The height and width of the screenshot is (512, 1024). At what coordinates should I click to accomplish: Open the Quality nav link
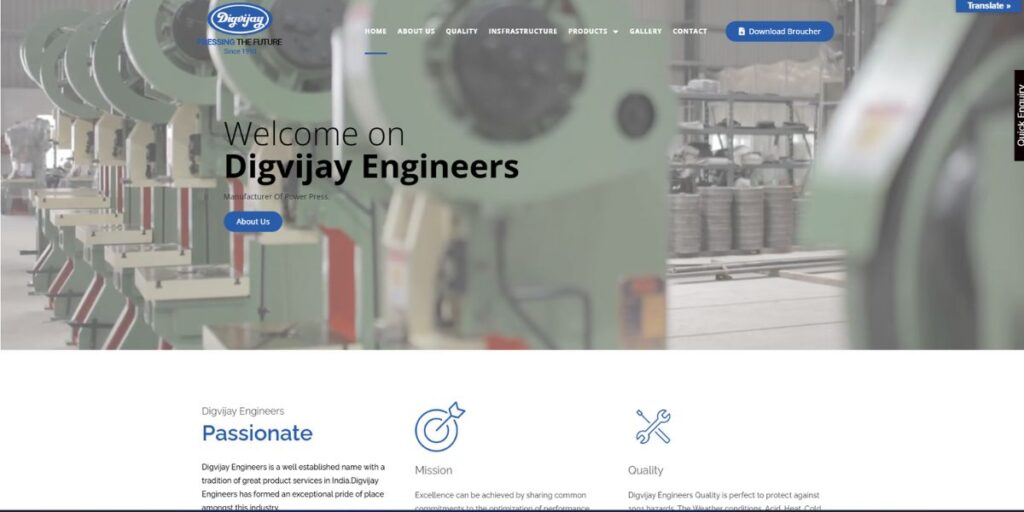point(462,31)
